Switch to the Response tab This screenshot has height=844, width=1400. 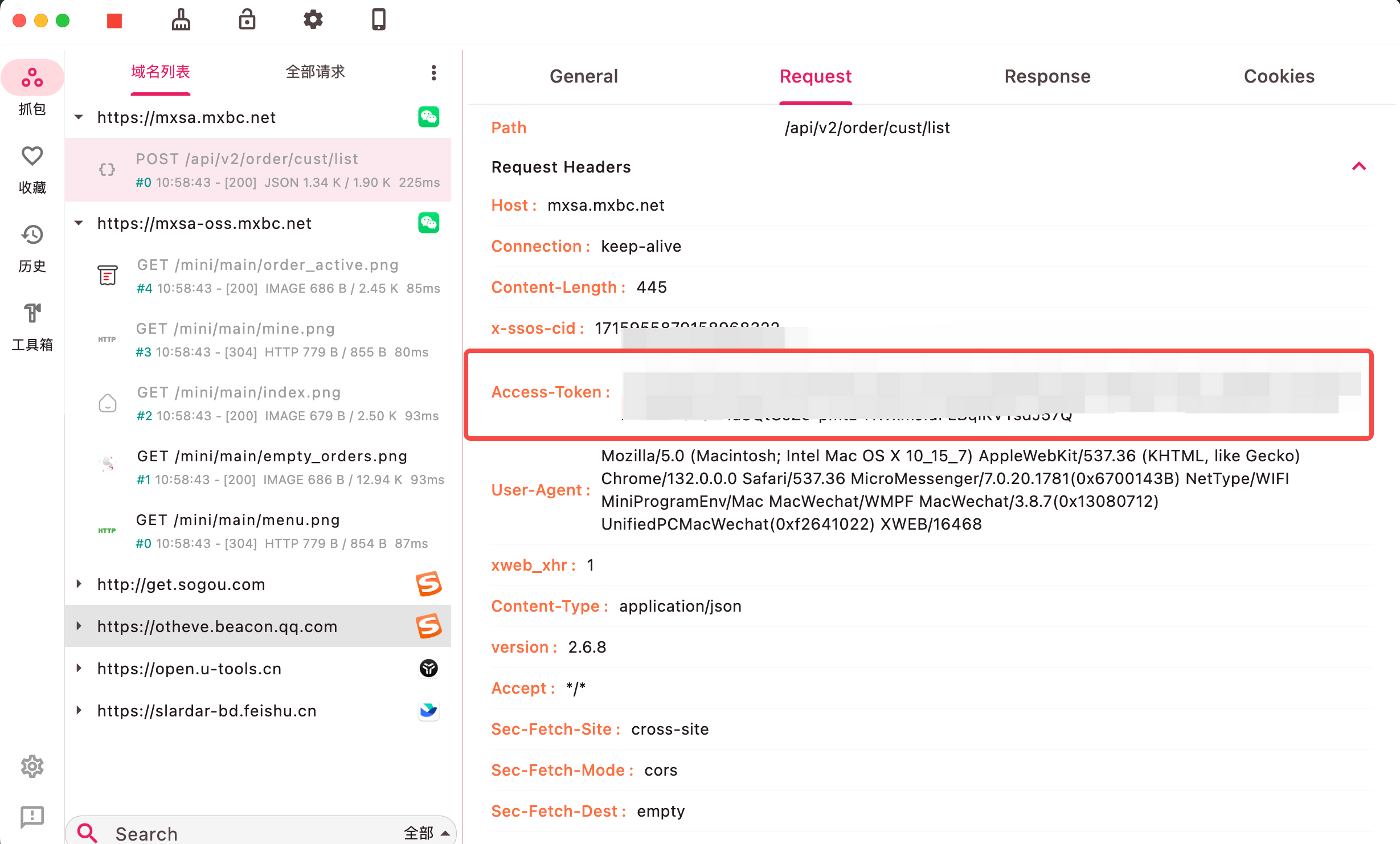(1047, 76)
